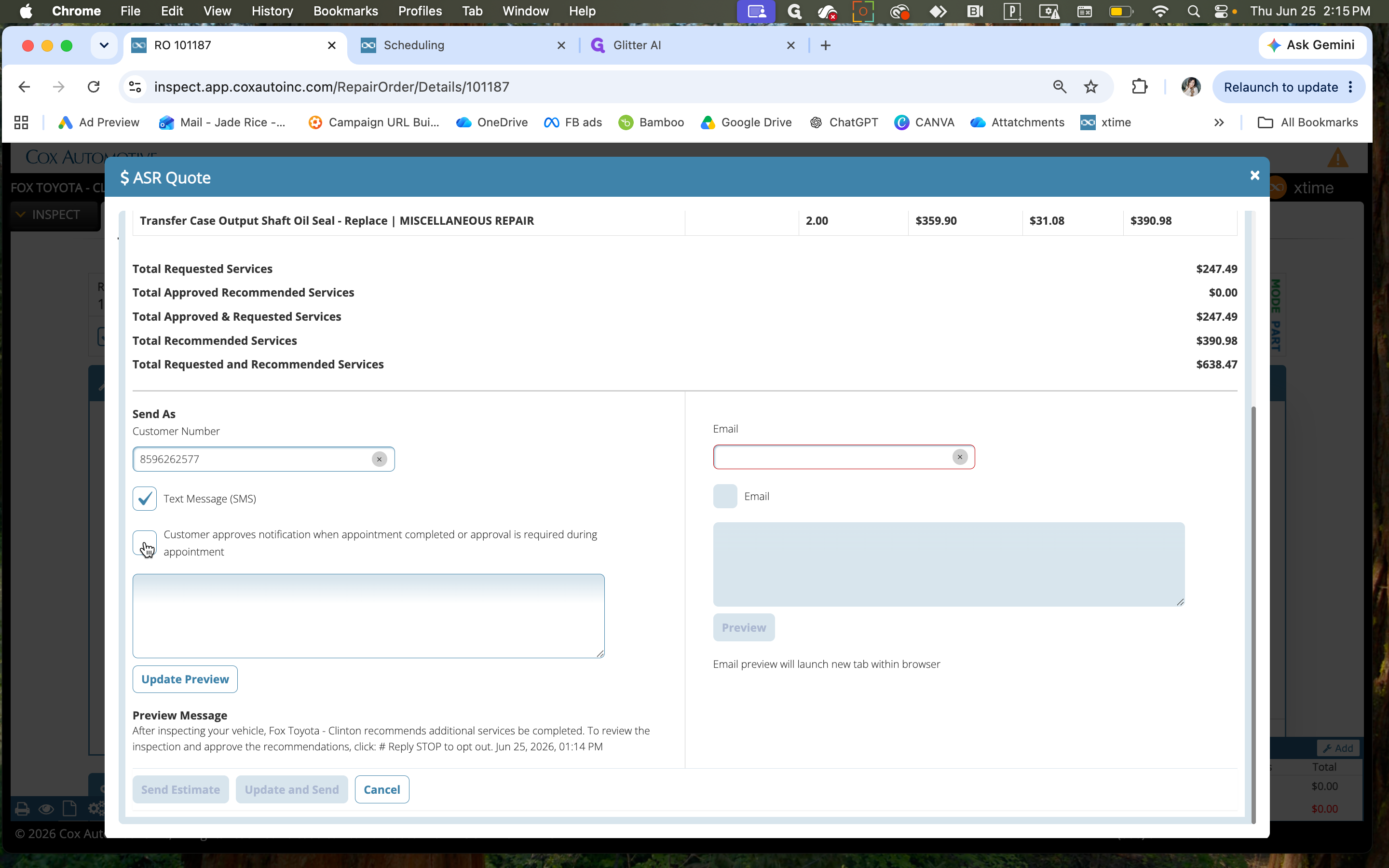1389x868 pixels.
Task: Clear the Email address field
Action: (x=960, y=457)
